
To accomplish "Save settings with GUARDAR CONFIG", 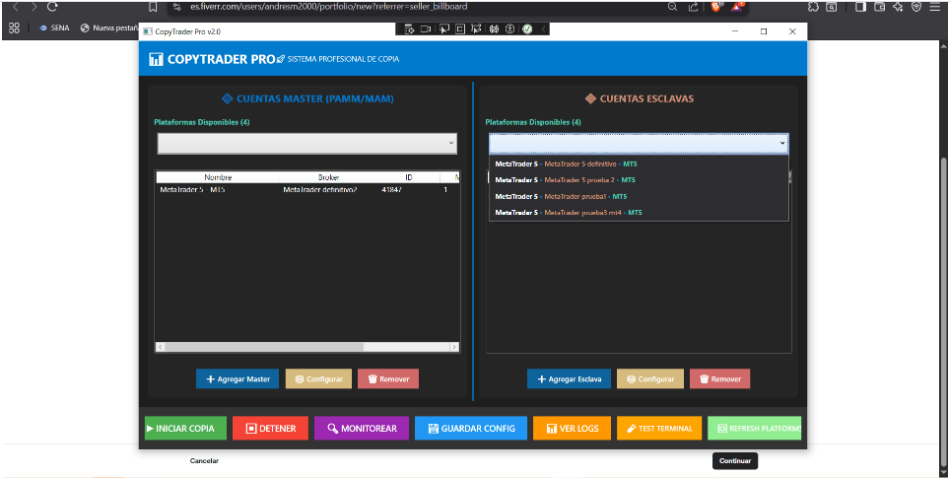I will click(x=471, y=428).
